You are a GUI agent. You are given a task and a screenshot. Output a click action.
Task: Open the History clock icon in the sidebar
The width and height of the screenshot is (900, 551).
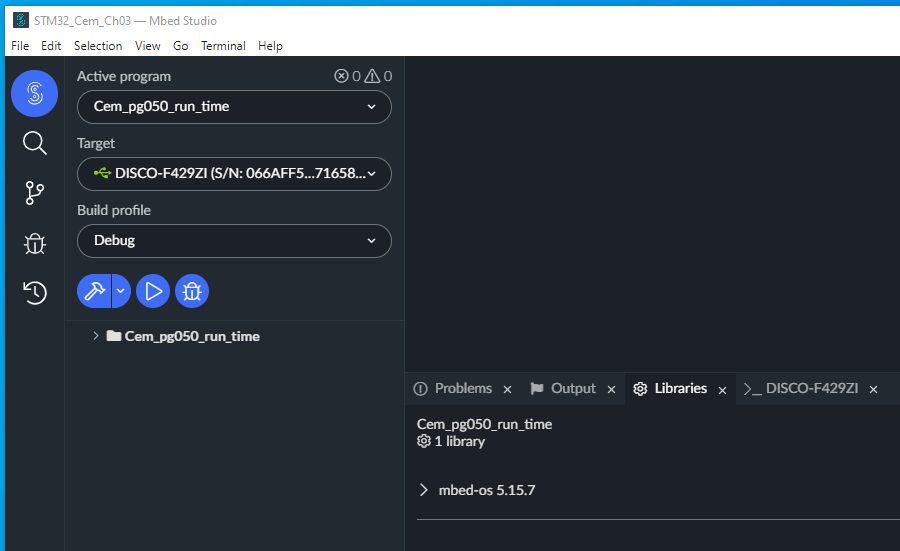[34, 293]
